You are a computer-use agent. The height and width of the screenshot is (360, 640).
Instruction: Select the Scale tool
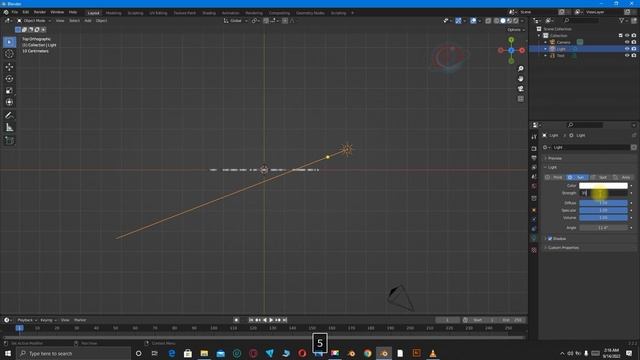pos(9,90)
